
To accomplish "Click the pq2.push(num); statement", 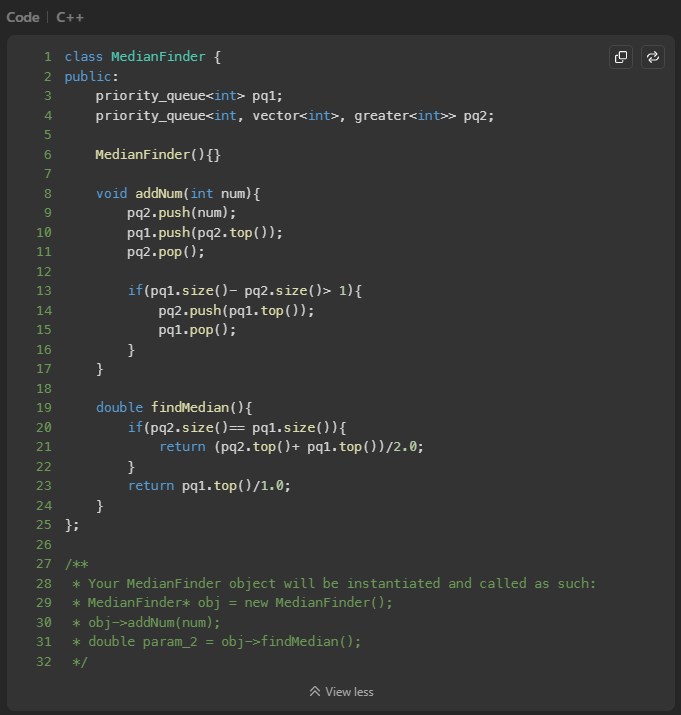I will click(182, 213).
